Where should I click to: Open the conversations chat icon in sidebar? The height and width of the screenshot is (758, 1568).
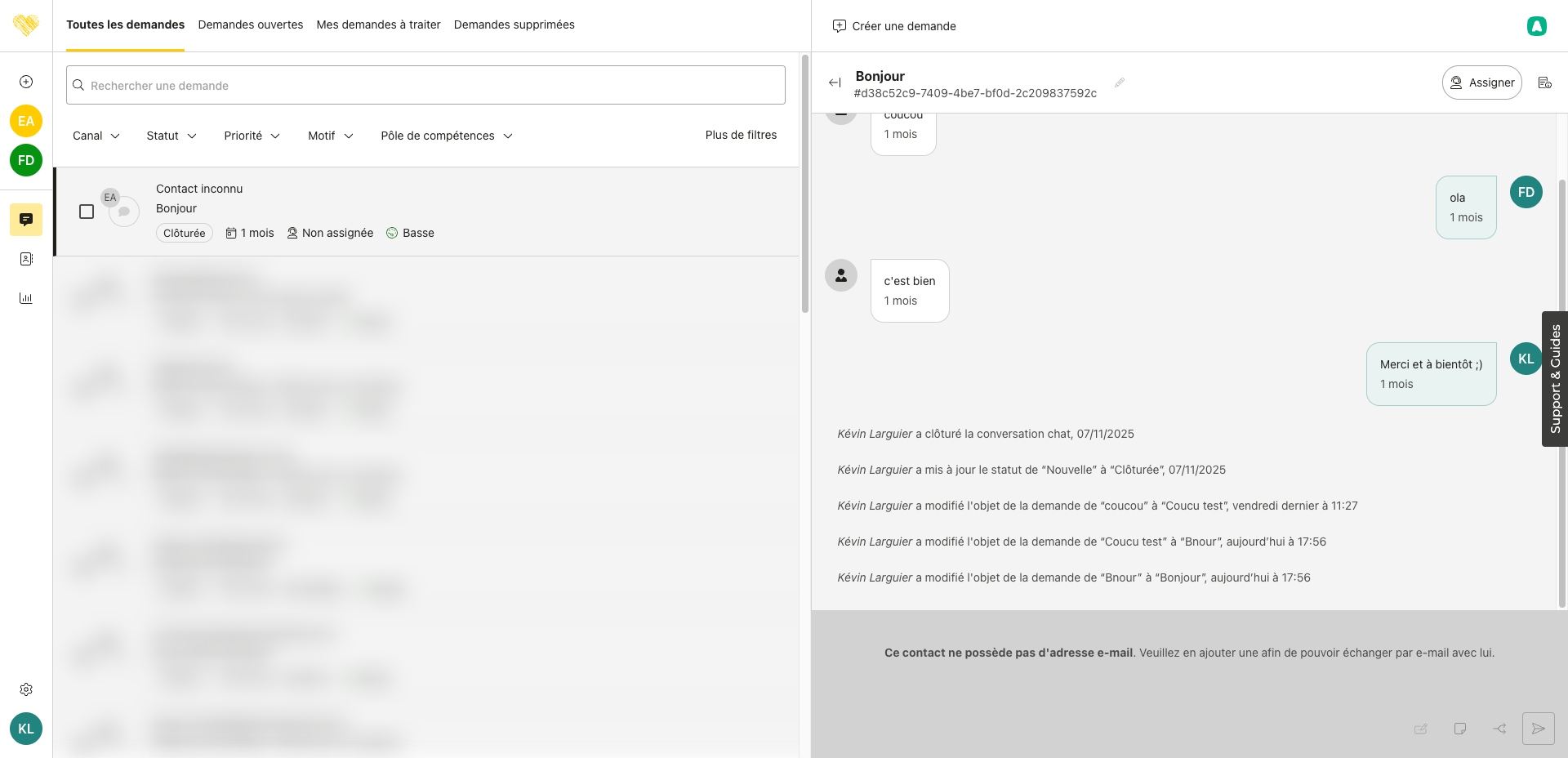[26, 220]
